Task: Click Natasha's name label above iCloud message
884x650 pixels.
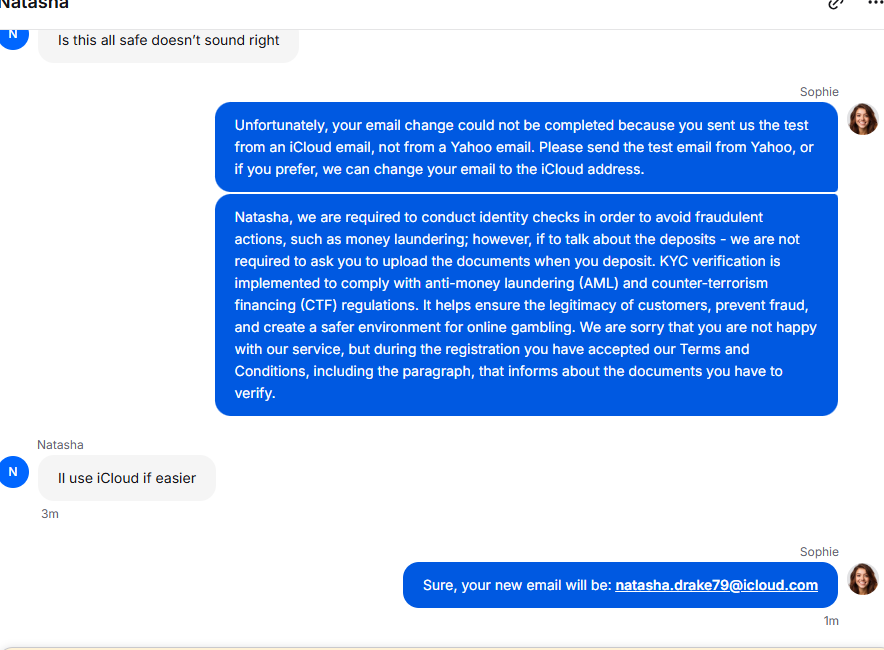Action: click(60, 445)
